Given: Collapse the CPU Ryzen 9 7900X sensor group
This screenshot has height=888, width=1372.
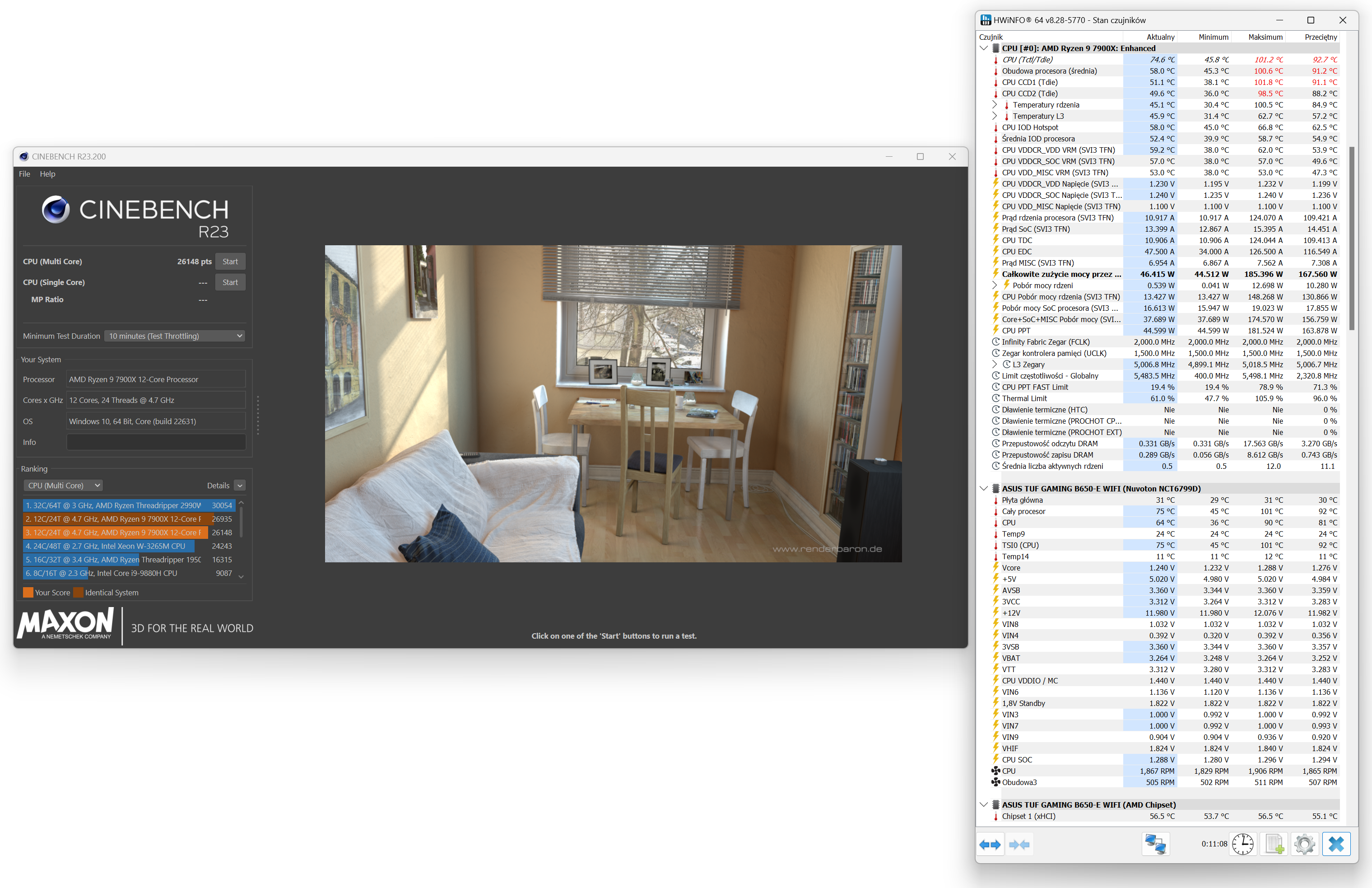Looking at the screenshot, I should click(984, 48).
